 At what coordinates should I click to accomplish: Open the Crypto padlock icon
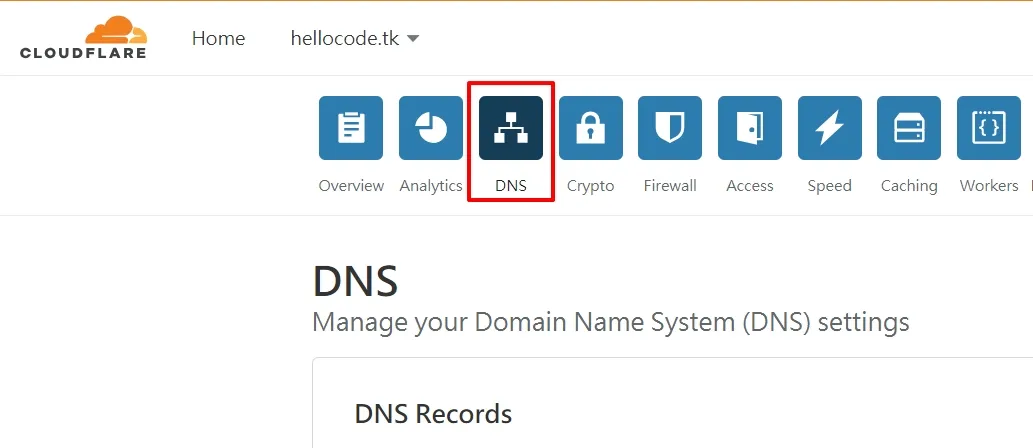tap(590, 128)
